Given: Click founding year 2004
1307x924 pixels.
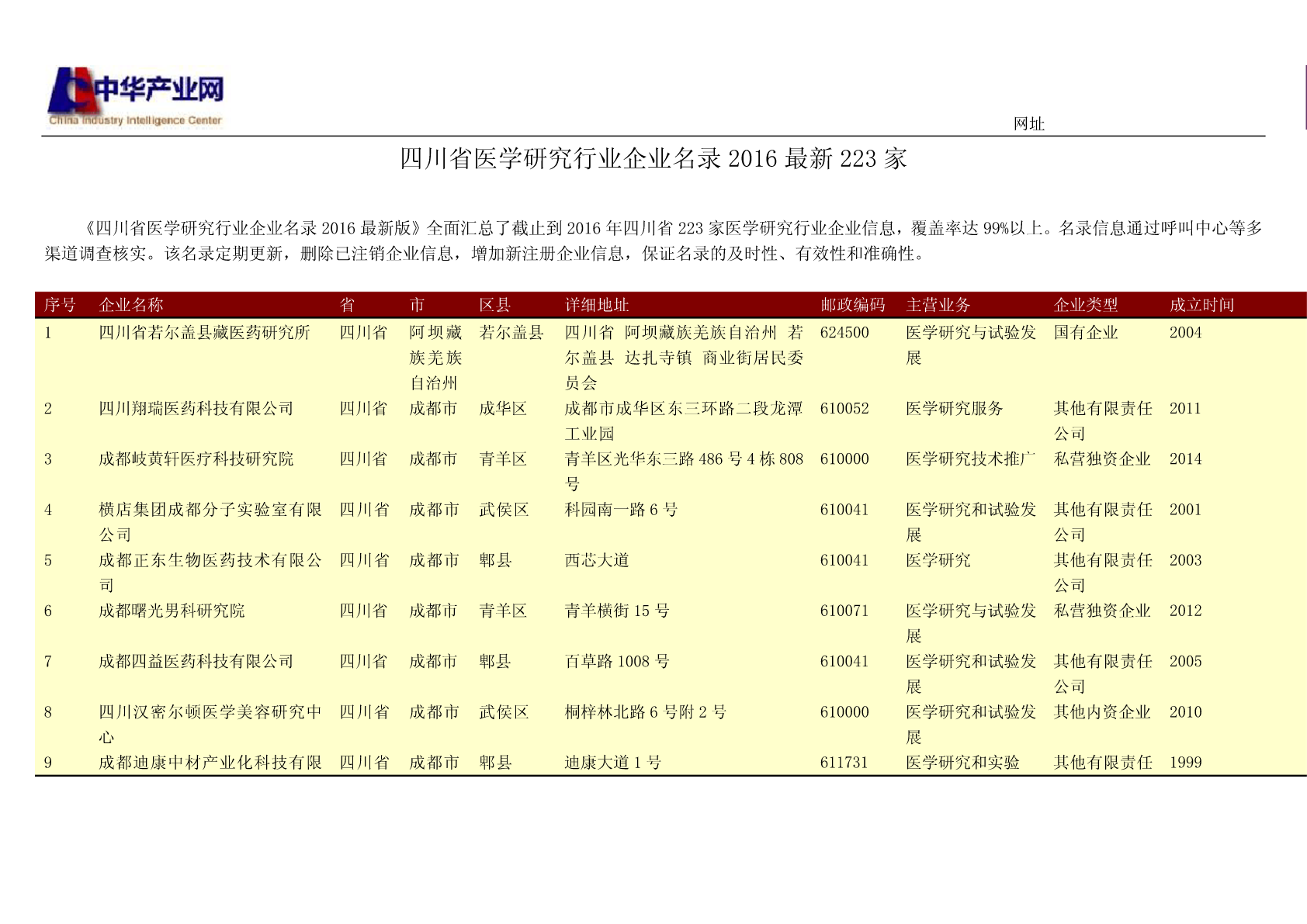Looking at the screenshot, I should pyautogui.click(x=1186, y=333).
